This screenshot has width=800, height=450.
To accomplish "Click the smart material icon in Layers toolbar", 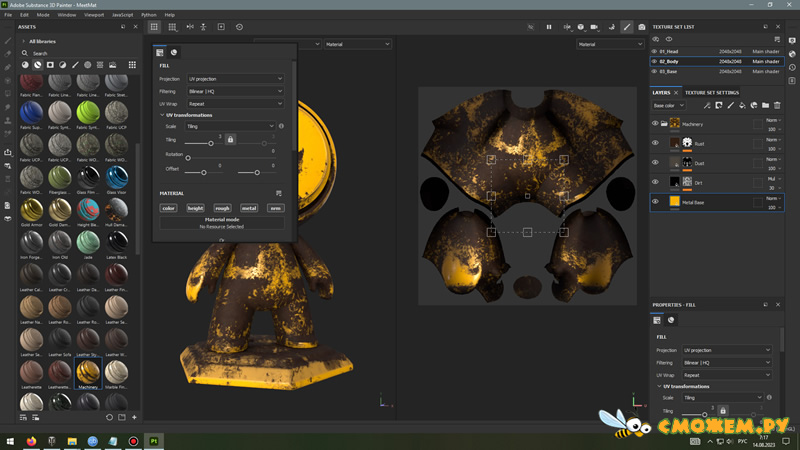I will tap(754, 106).
